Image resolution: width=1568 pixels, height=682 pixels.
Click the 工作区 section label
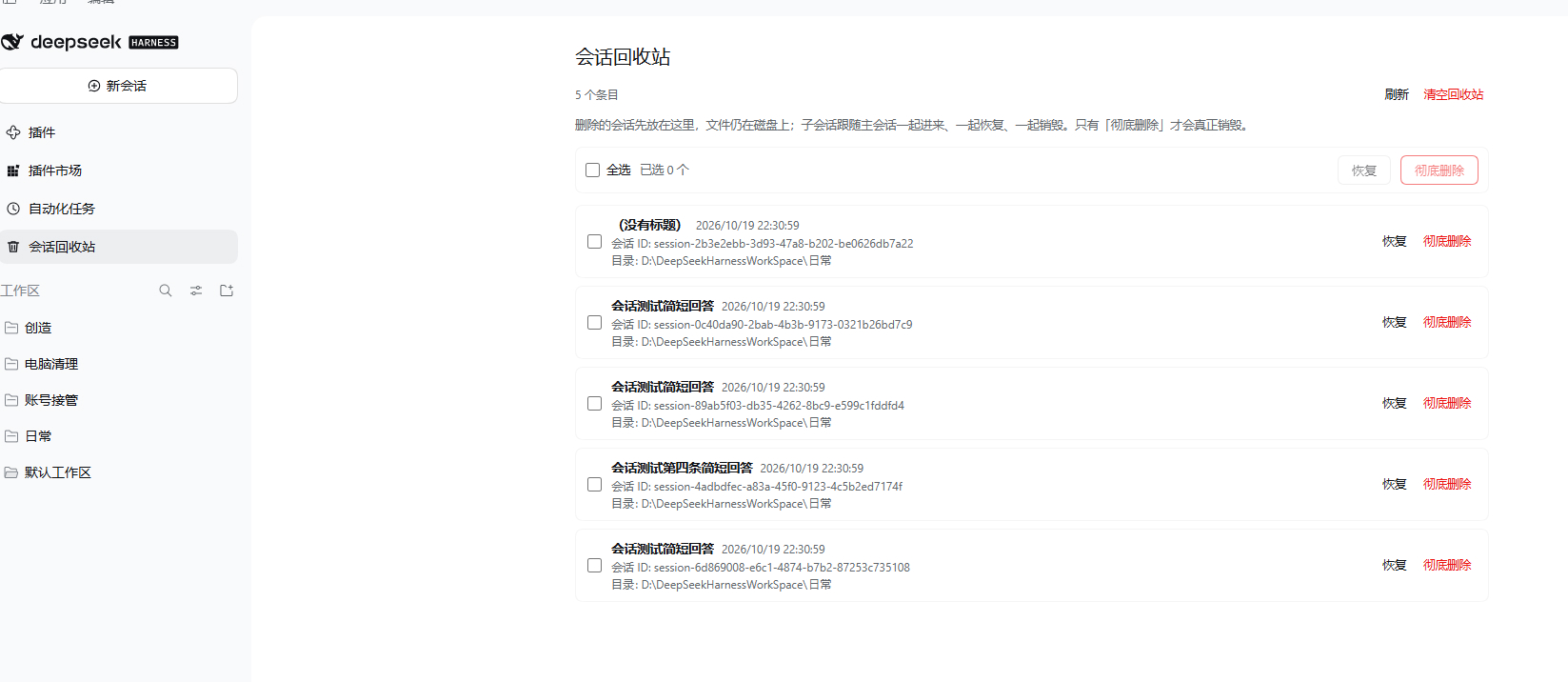20,291
